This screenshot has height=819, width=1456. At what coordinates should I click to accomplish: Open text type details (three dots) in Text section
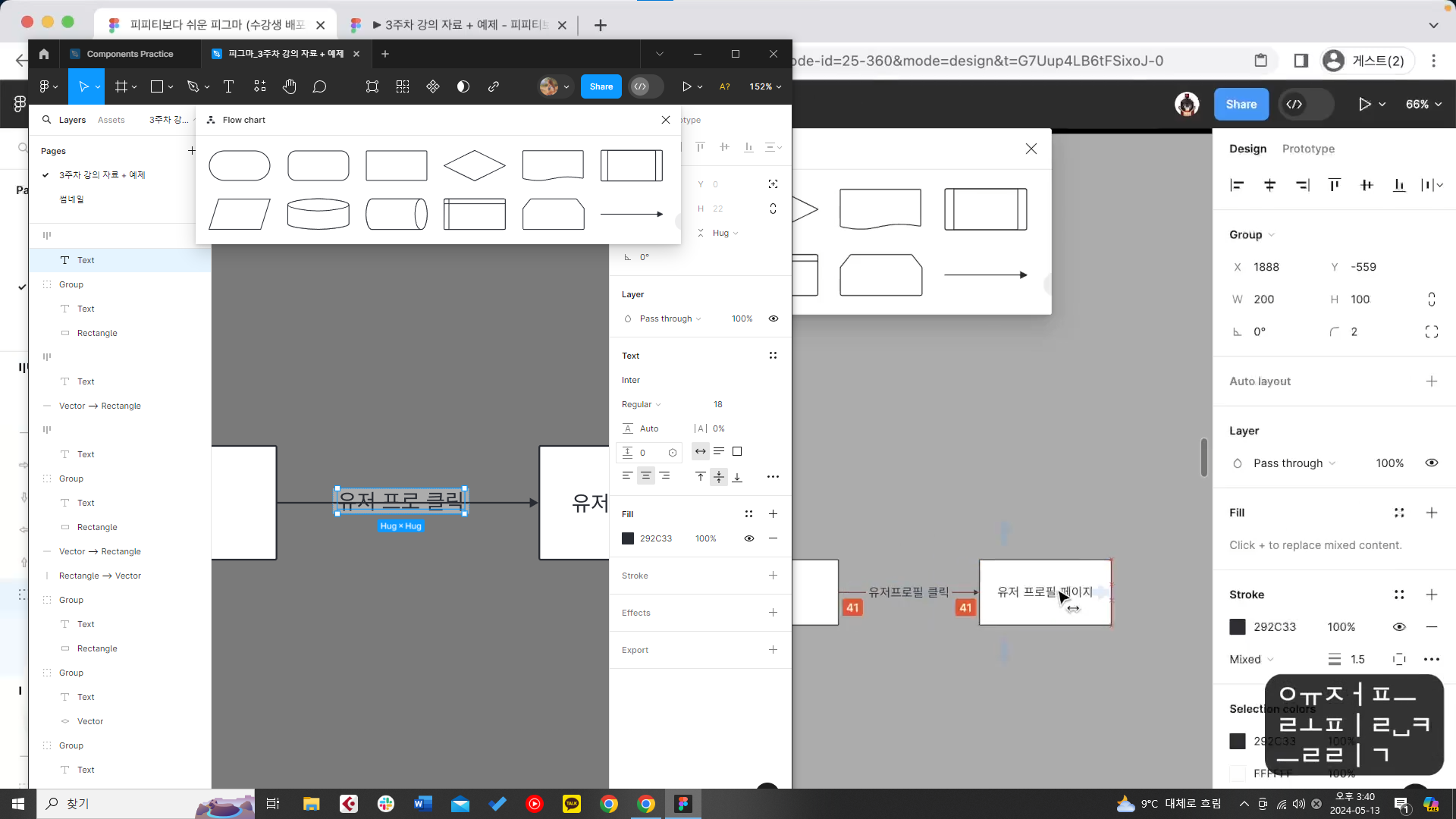(773, 477)
